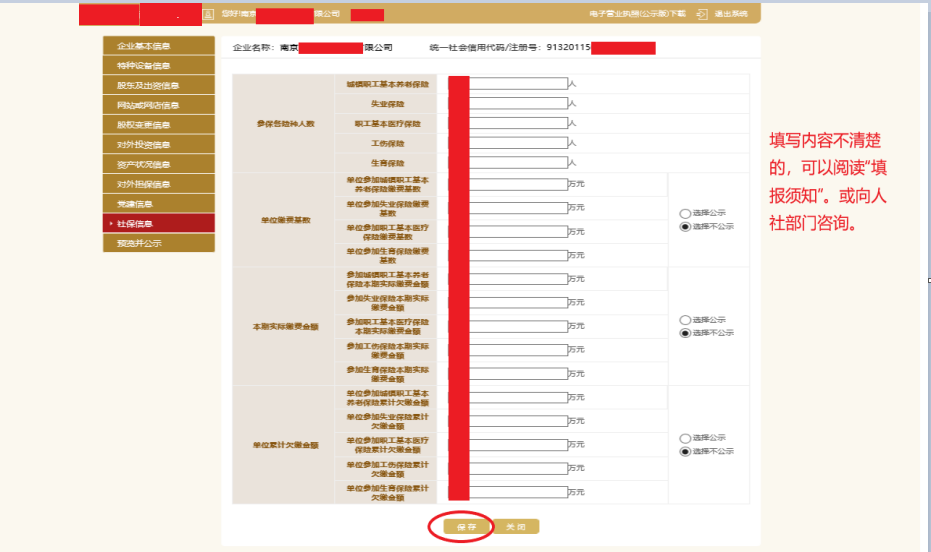
Task: Go to 对外担保信息 section
Action: coord(159,184)
